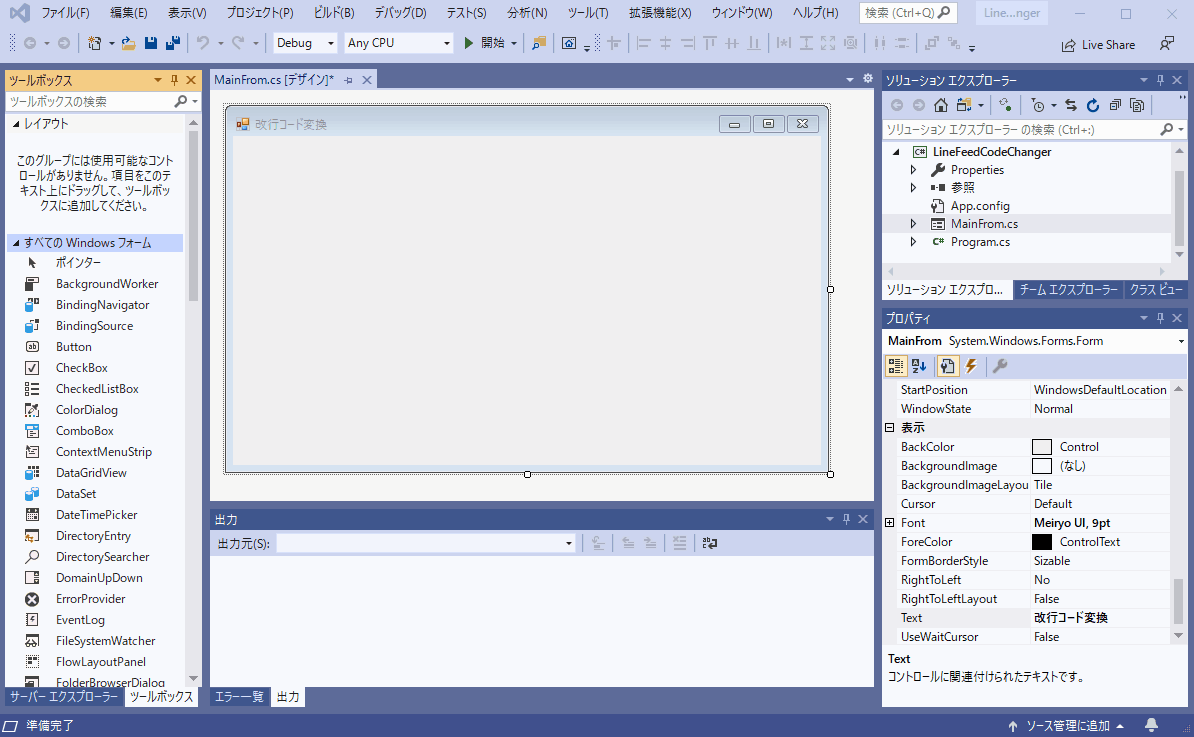Click the feedback icon next to Live Share
Viewport: 1194px width, 737px height.
point(1167,44)
